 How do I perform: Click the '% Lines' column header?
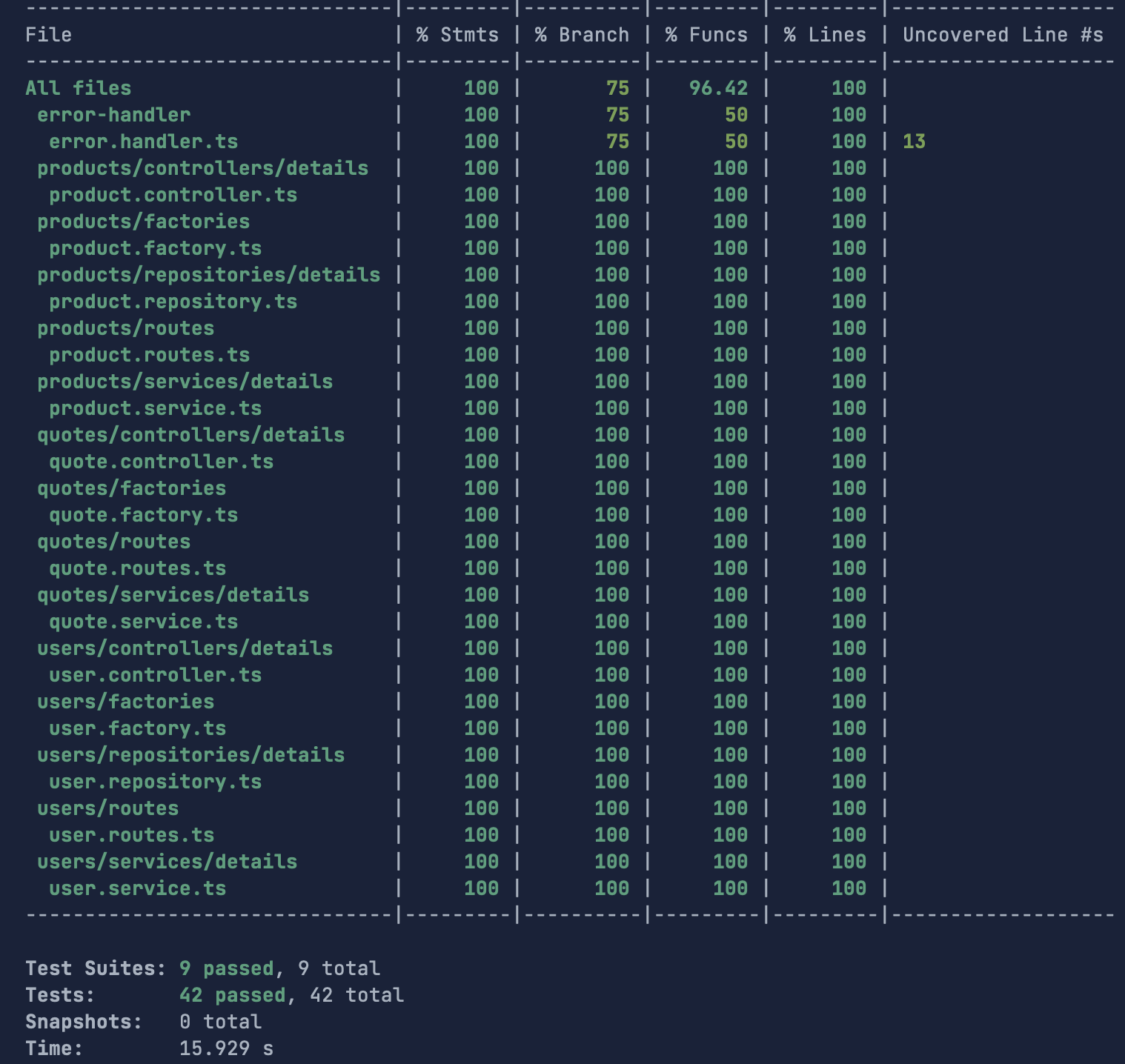[x=825, y=35]
